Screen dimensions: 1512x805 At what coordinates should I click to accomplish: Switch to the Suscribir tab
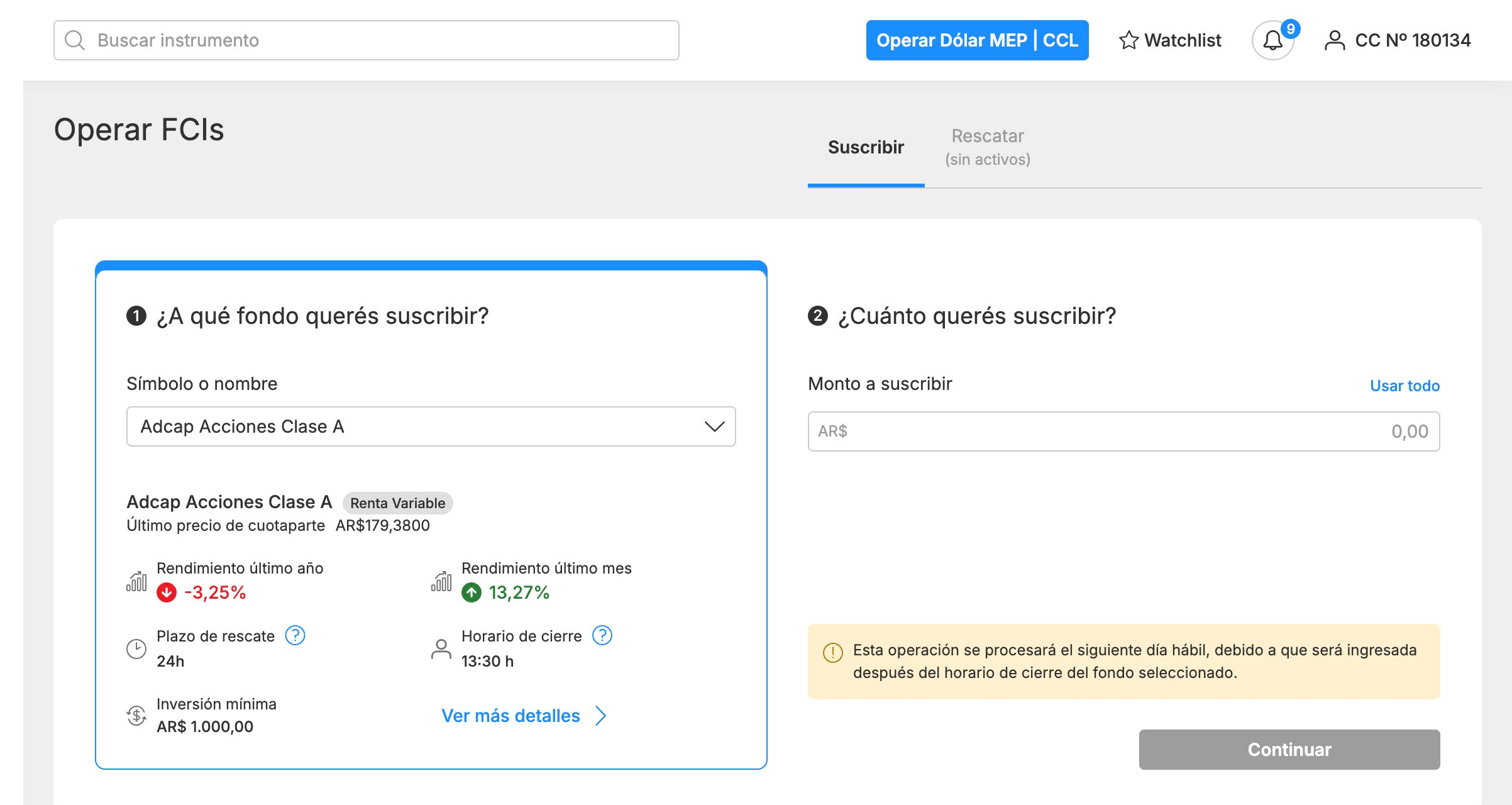click(866, 147)
